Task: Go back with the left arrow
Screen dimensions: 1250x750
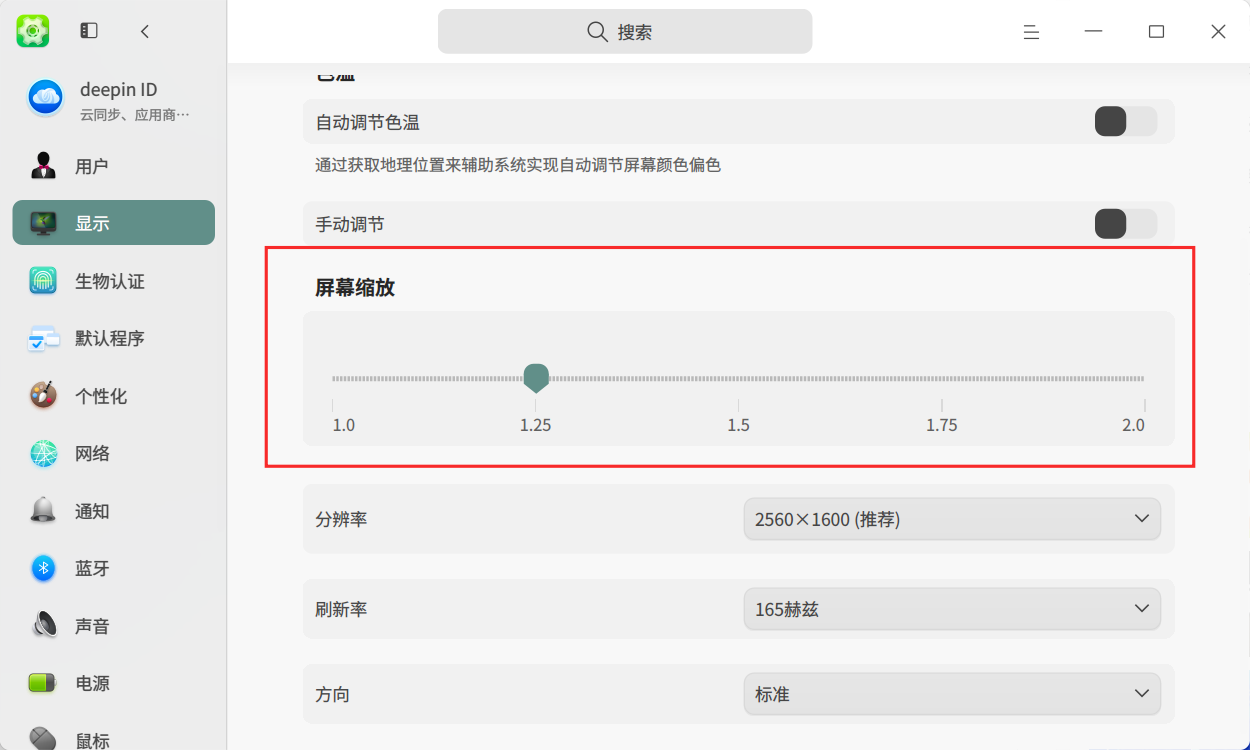Action: 145,31
